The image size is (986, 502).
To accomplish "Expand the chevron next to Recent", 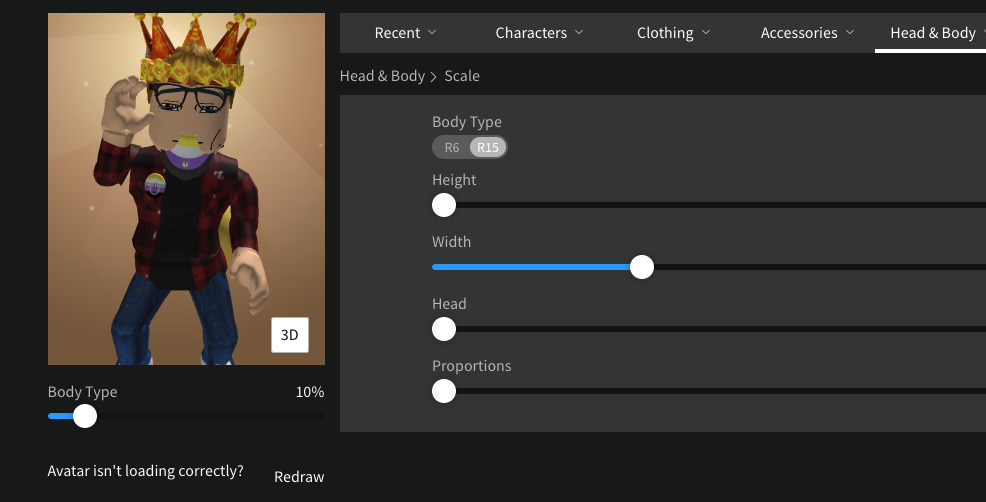I will tap(432, 32).
